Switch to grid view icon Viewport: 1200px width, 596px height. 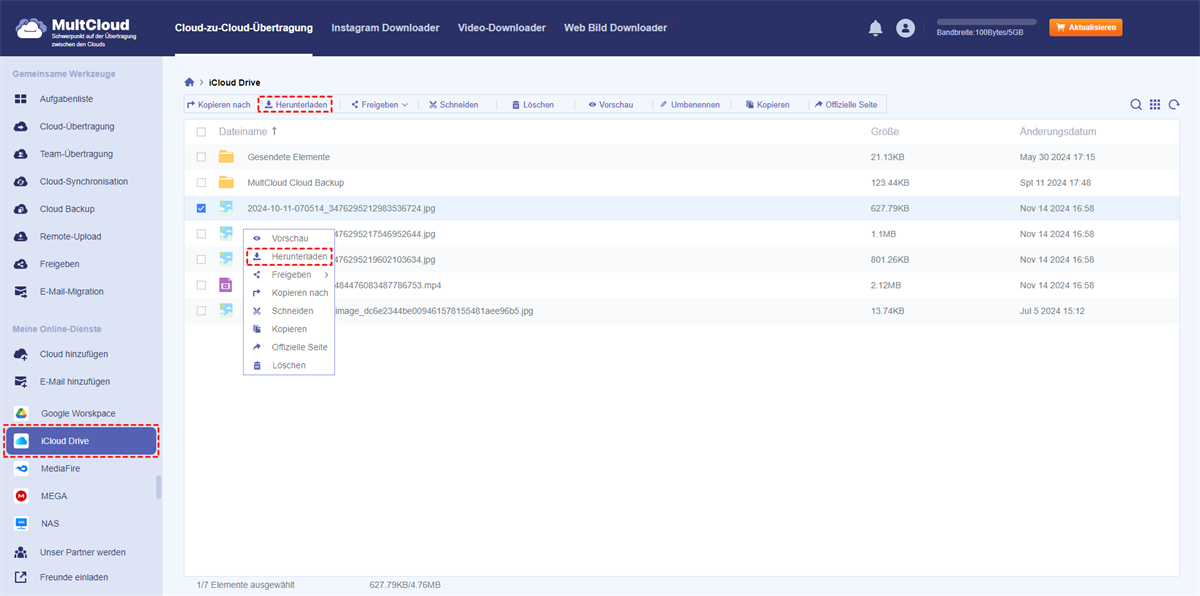coord(1155,105)
